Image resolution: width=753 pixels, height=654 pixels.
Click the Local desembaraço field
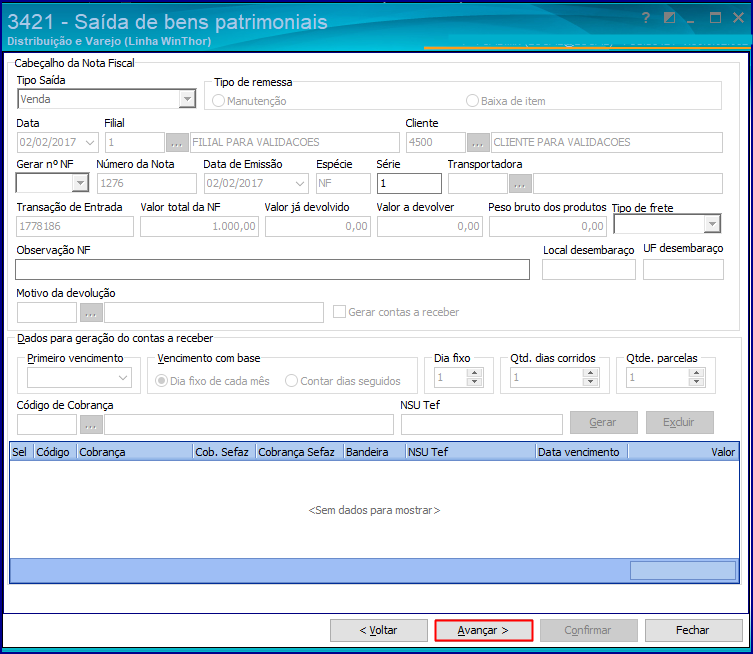pyautogui.click(x=589, y=270)
